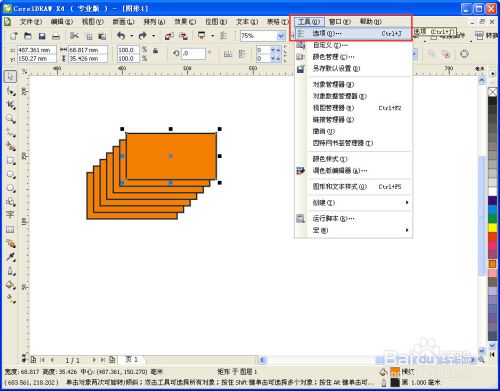
Task: Select the Rectangle tool in toolbox
Action: click(10, 160)
